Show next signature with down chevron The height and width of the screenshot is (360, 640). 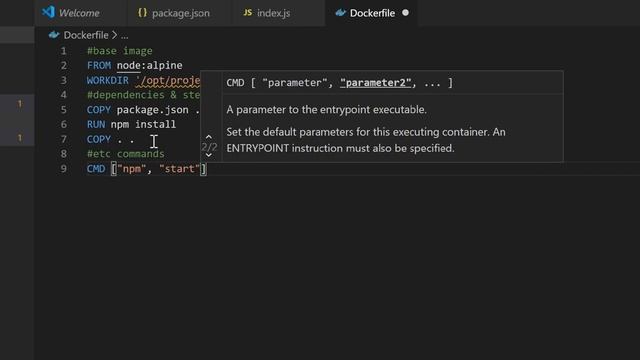coord(209,155)
